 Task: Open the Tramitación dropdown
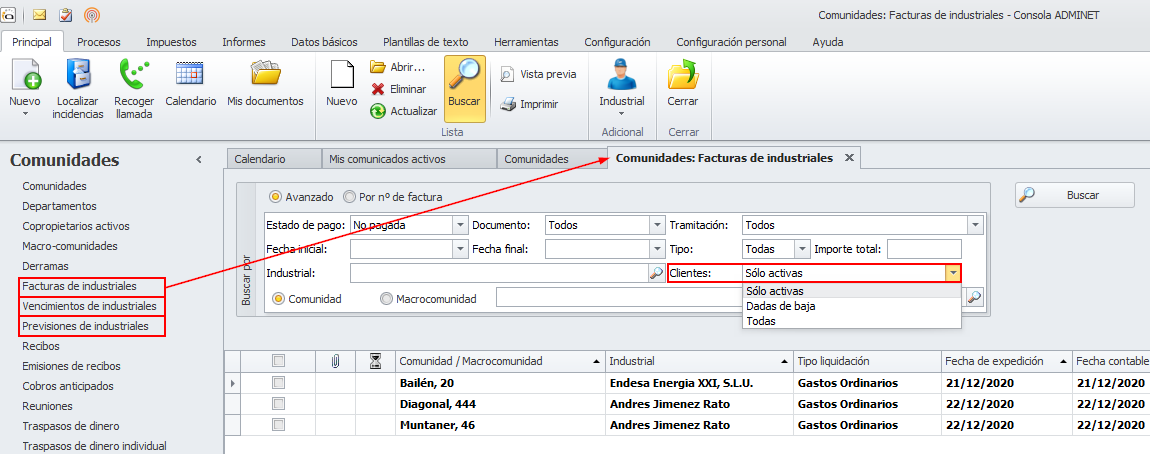pyautogui.click(x=975, y=225)
